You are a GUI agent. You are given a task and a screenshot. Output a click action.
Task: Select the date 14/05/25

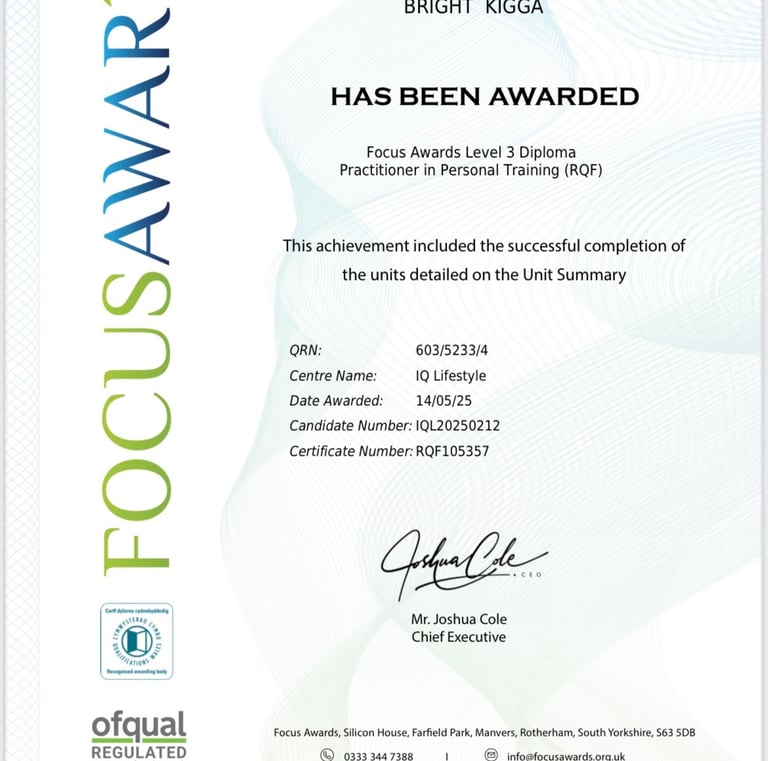click(444, 401)
